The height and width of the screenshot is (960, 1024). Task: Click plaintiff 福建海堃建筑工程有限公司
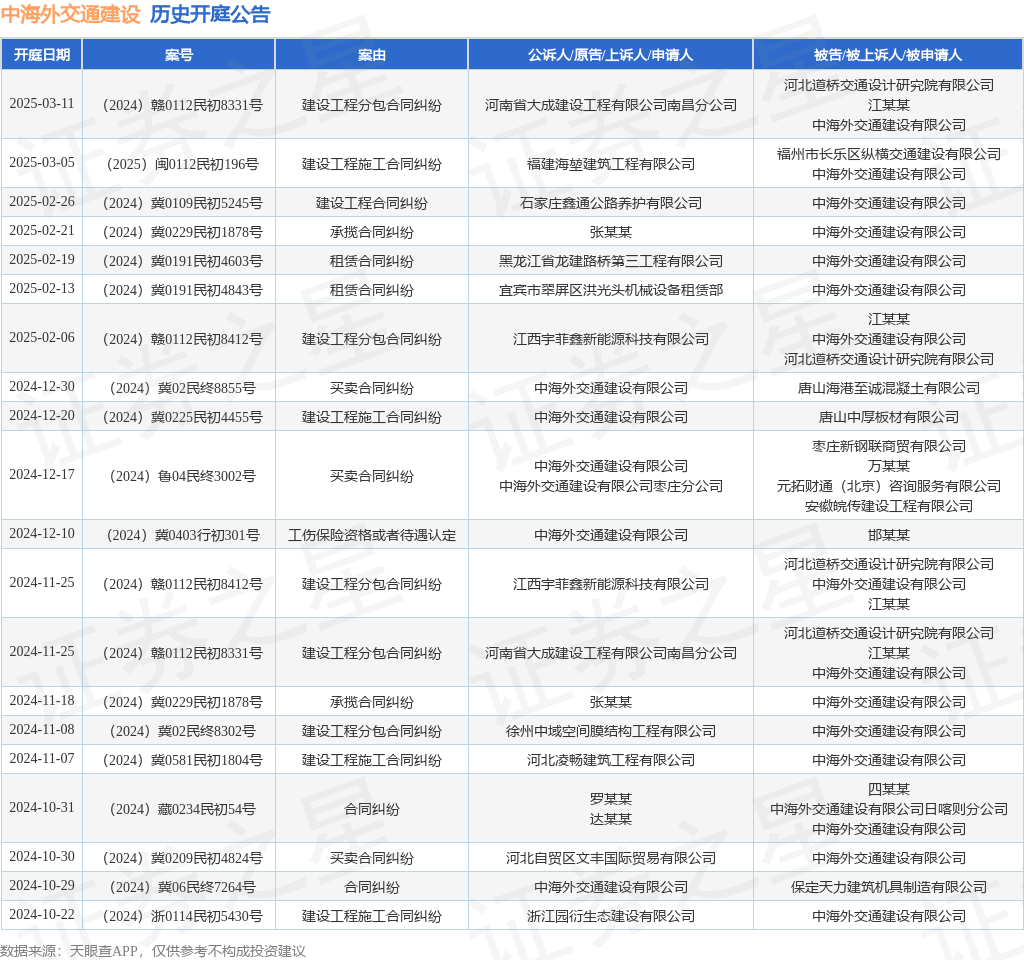(611, 164)
